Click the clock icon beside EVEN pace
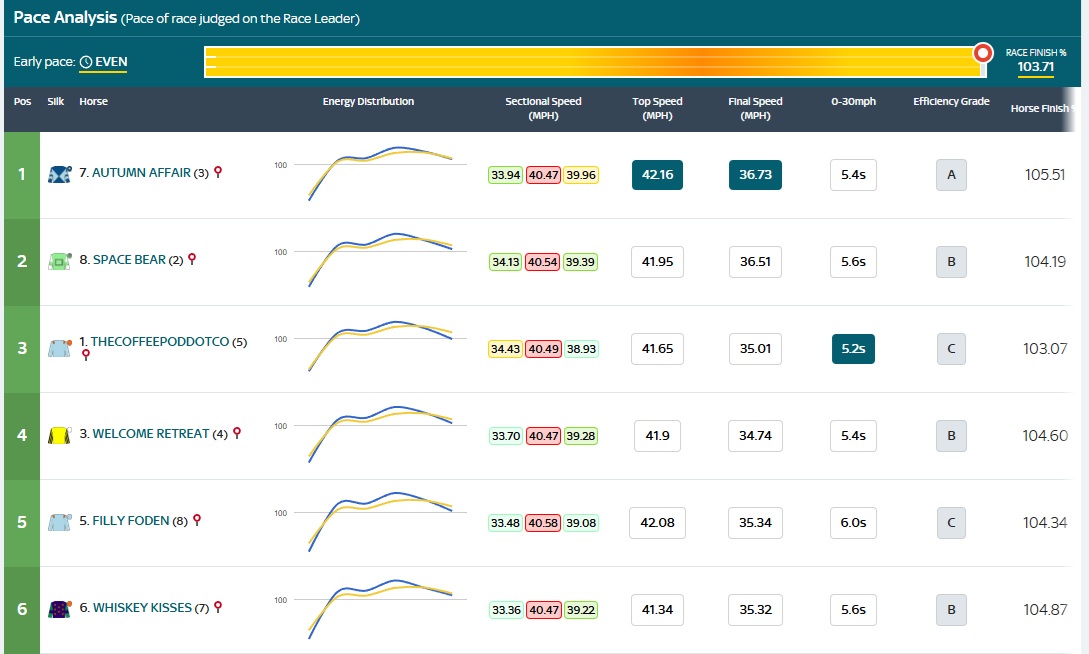 pos(86,62)
